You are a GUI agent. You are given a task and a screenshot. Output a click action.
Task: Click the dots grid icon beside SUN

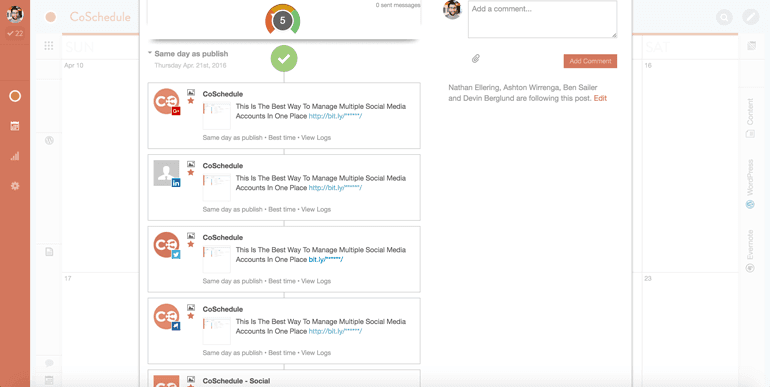pyautogui.click(x=49, y=46)
